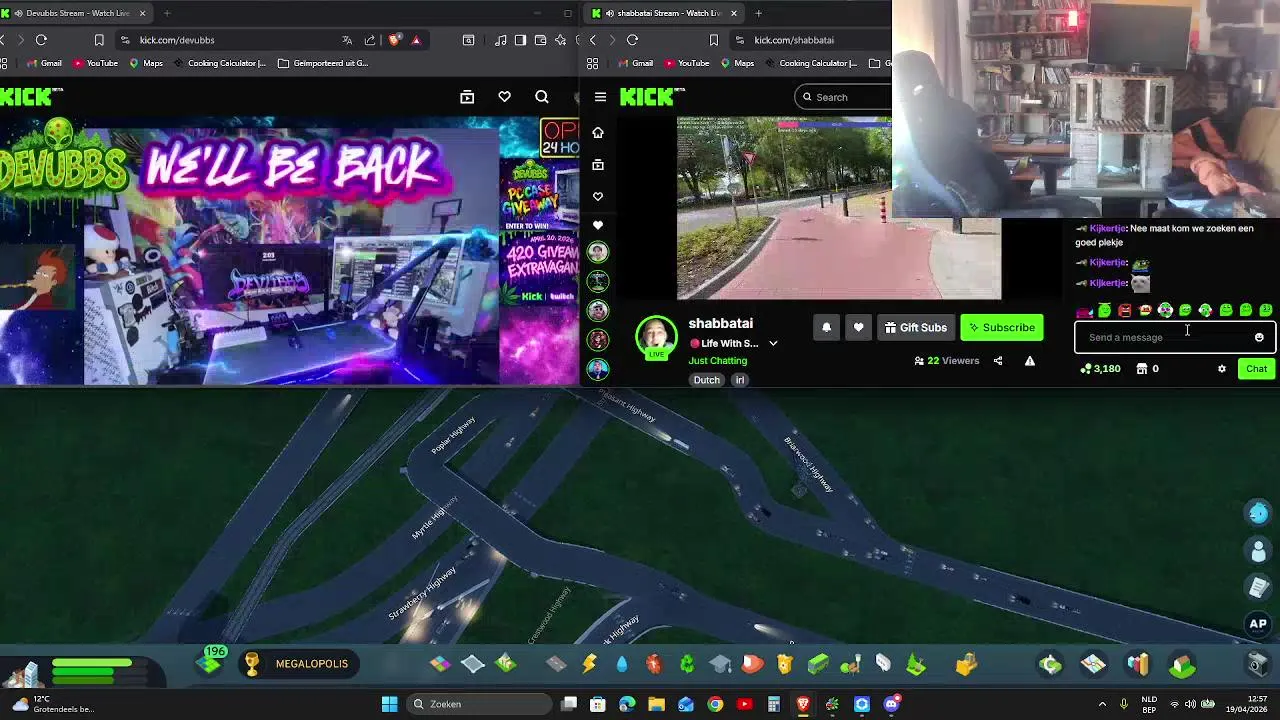Viewport: 1280px width, 720px height.
Task: Reload the kick.com/devubbs page
Action: point(41,40)
